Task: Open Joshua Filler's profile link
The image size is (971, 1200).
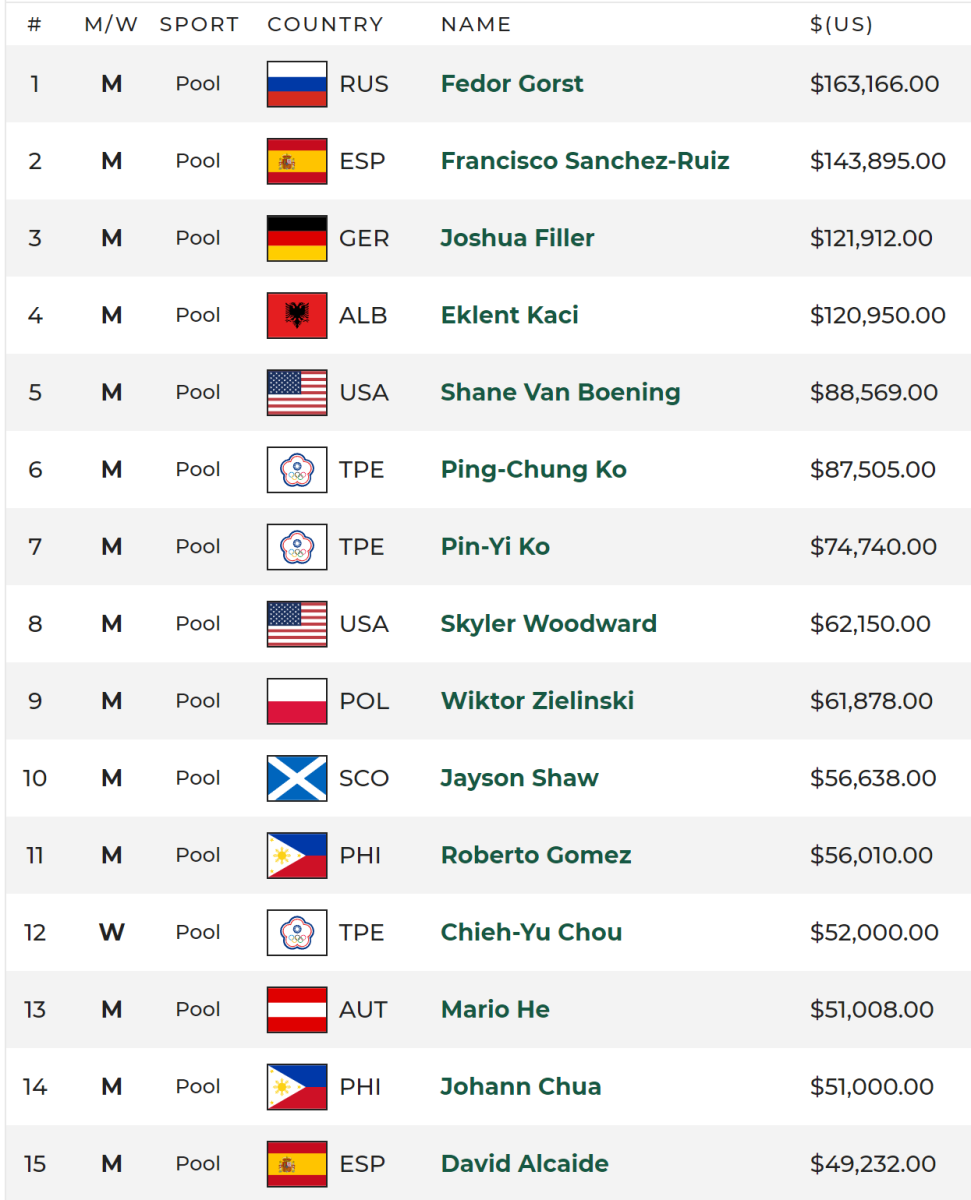Action: tap(517, 238)
